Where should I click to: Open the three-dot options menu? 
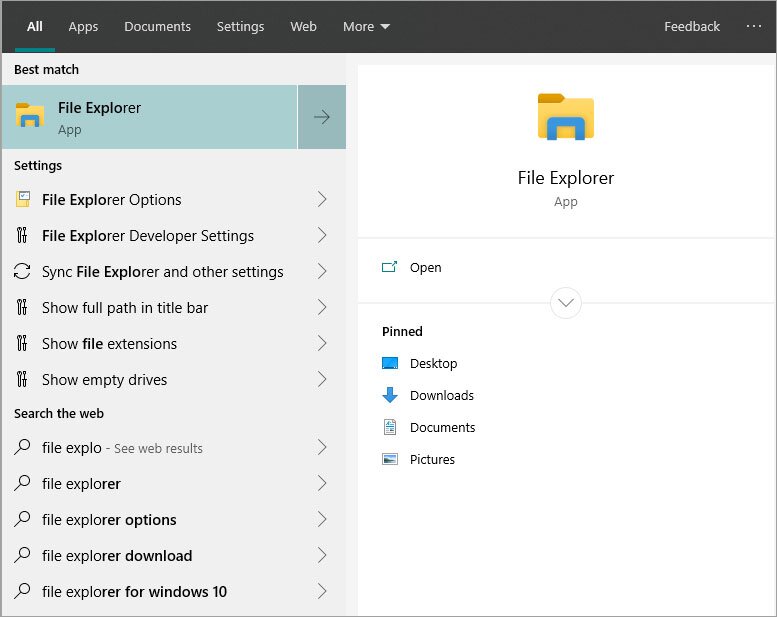753,27
